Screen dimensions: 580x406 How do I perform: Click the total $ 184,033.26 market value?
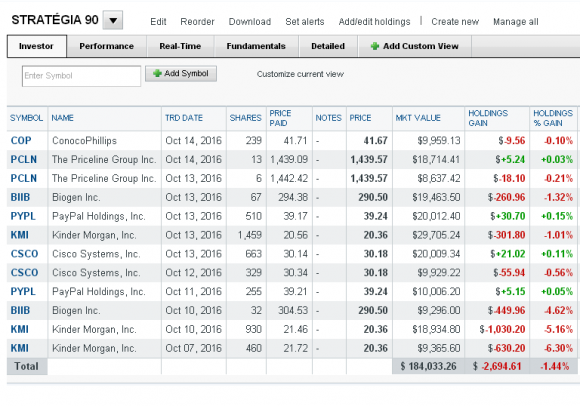[x=428, y=366]
